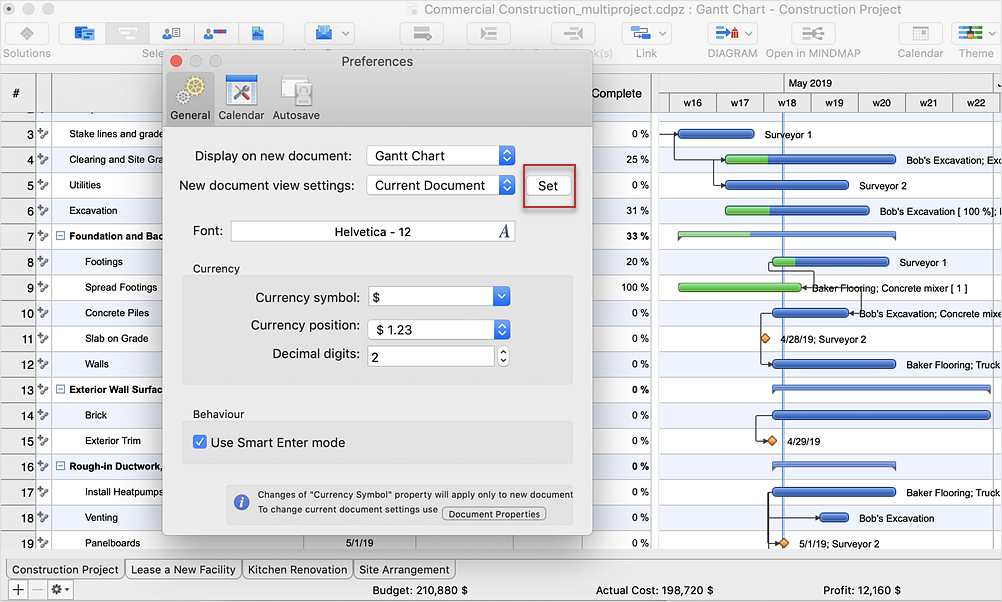The height and width of the screenshot is (602, 1002).
Task: Click the Decimal digits stepper
Action: (503, 356)
